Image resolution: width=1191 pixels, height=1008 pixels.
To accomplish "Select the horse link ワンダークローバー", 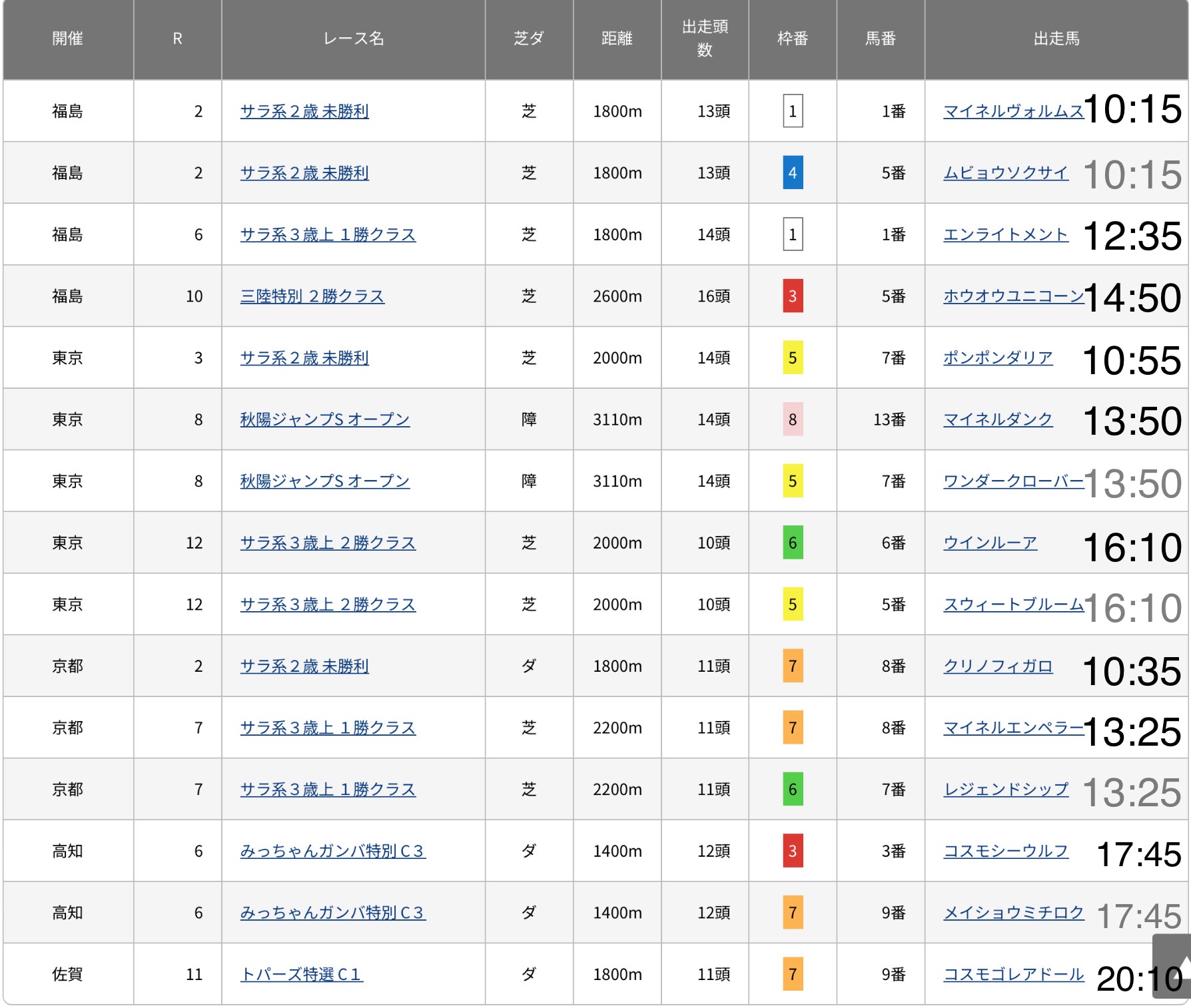I will [x=1012, y=481].
